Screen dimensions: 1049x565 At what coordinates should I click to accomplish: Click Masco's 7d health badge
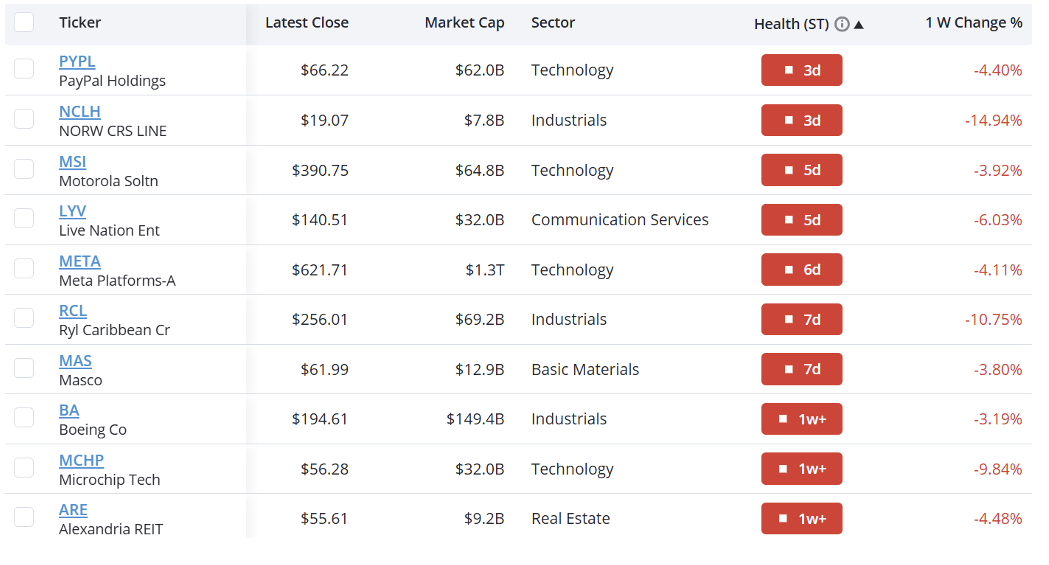801,369
